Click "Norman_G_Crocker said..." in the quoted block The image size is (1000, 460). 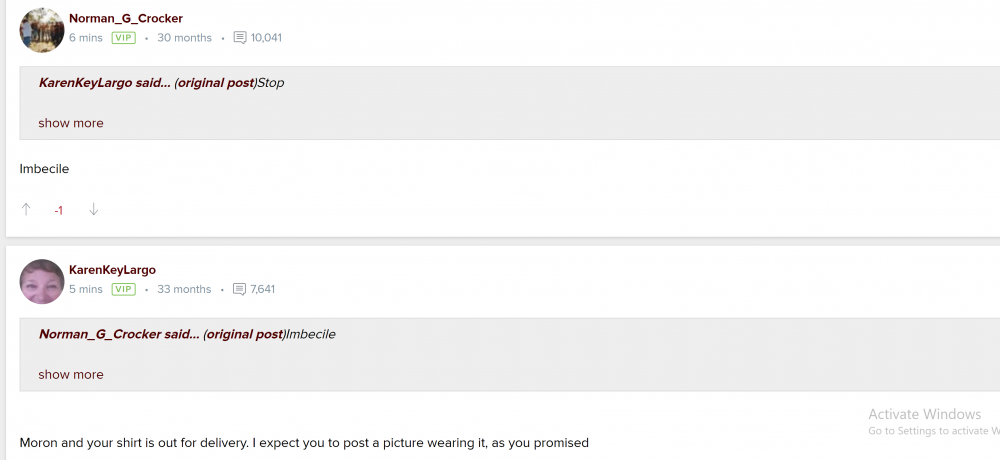click(118, 335)
